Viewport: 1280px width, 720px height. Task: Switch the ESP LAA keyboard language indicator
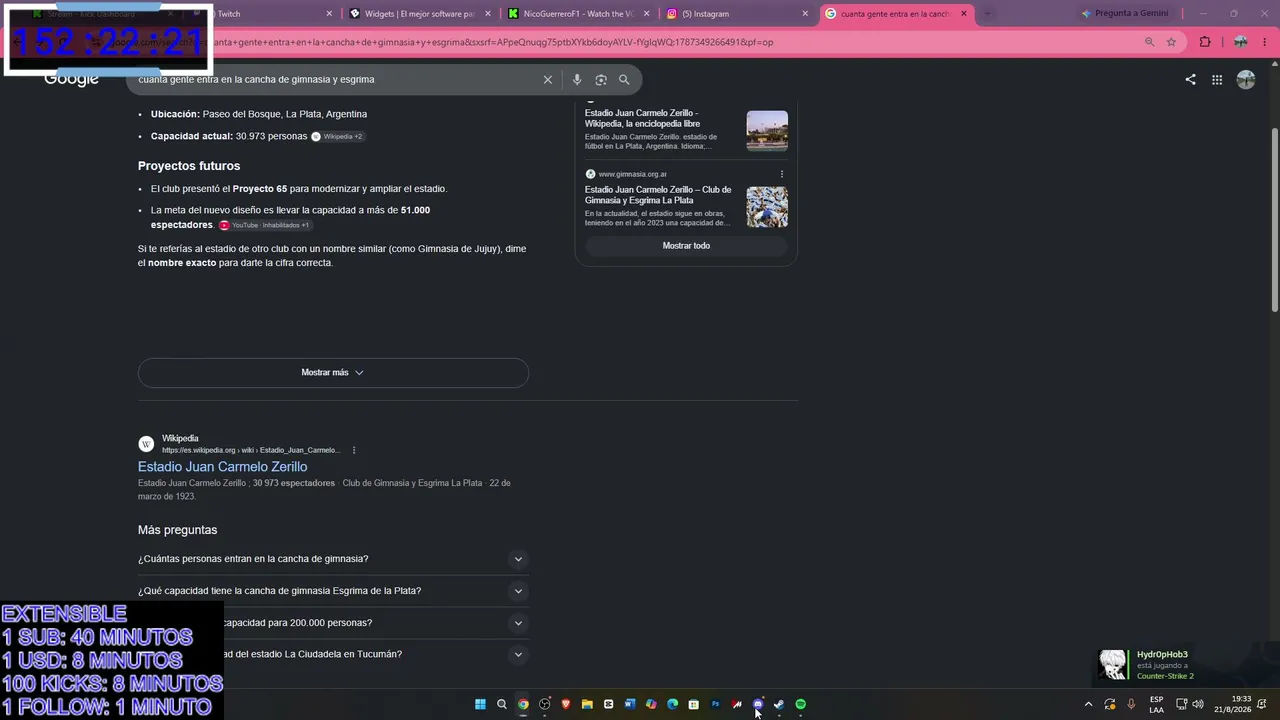point(1156,704)
